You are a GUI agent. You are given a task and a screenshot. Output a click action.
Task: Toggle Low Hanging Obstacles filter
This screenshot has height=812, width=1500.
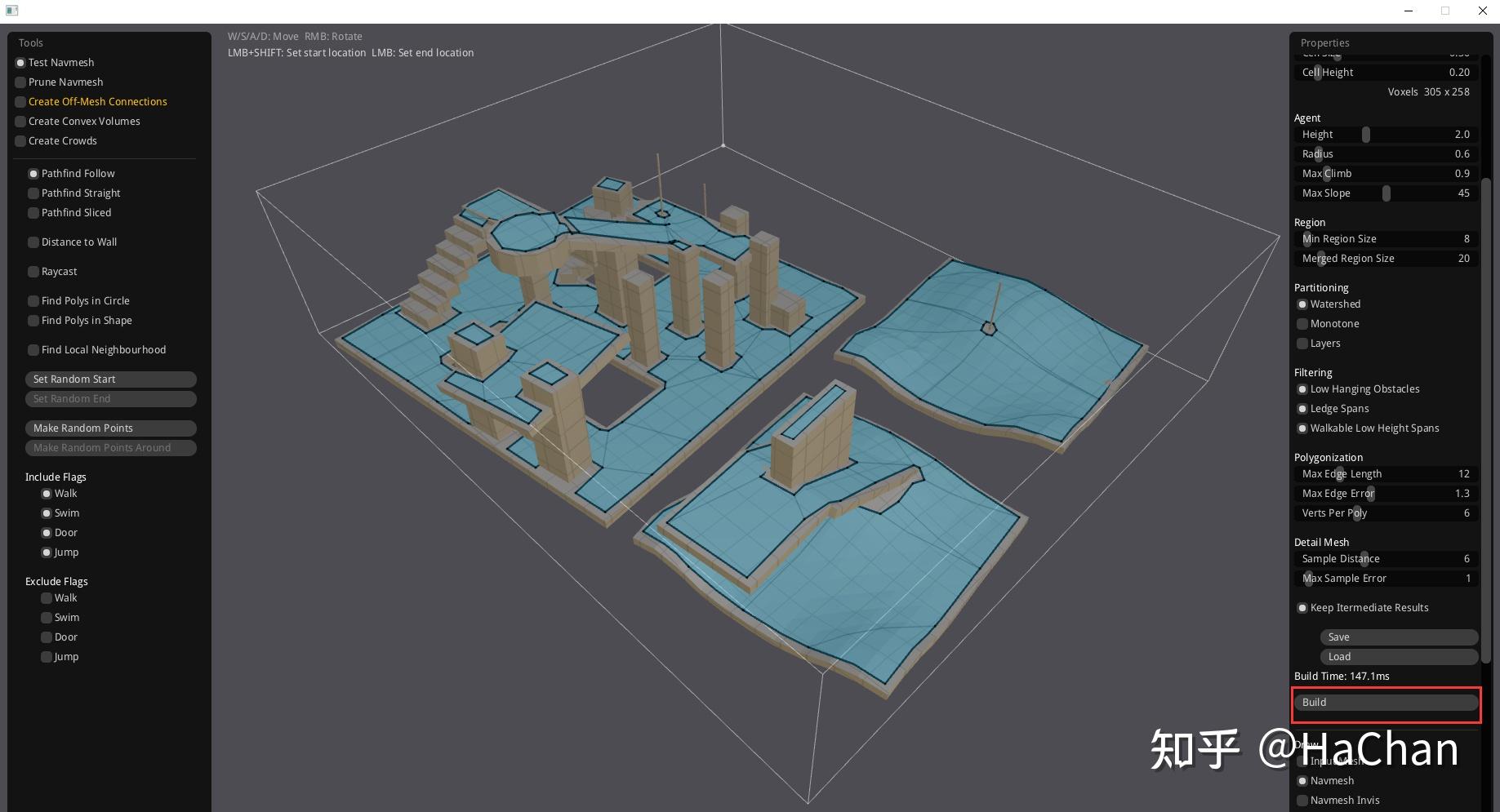point(1359,389)
